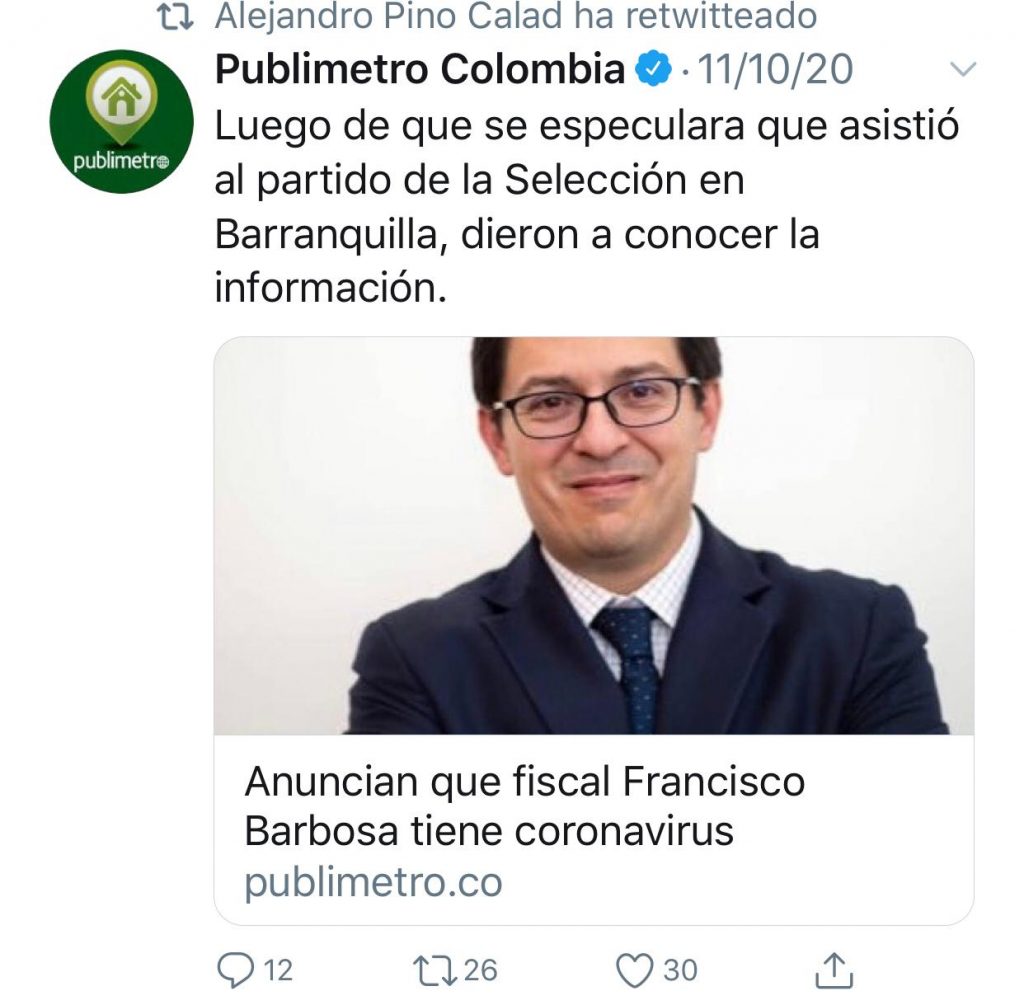Image resolution: width=1024 pixels, height=1005 pixels.
Task: Follow the publimetro.co domain link
Action: point(374,883)
